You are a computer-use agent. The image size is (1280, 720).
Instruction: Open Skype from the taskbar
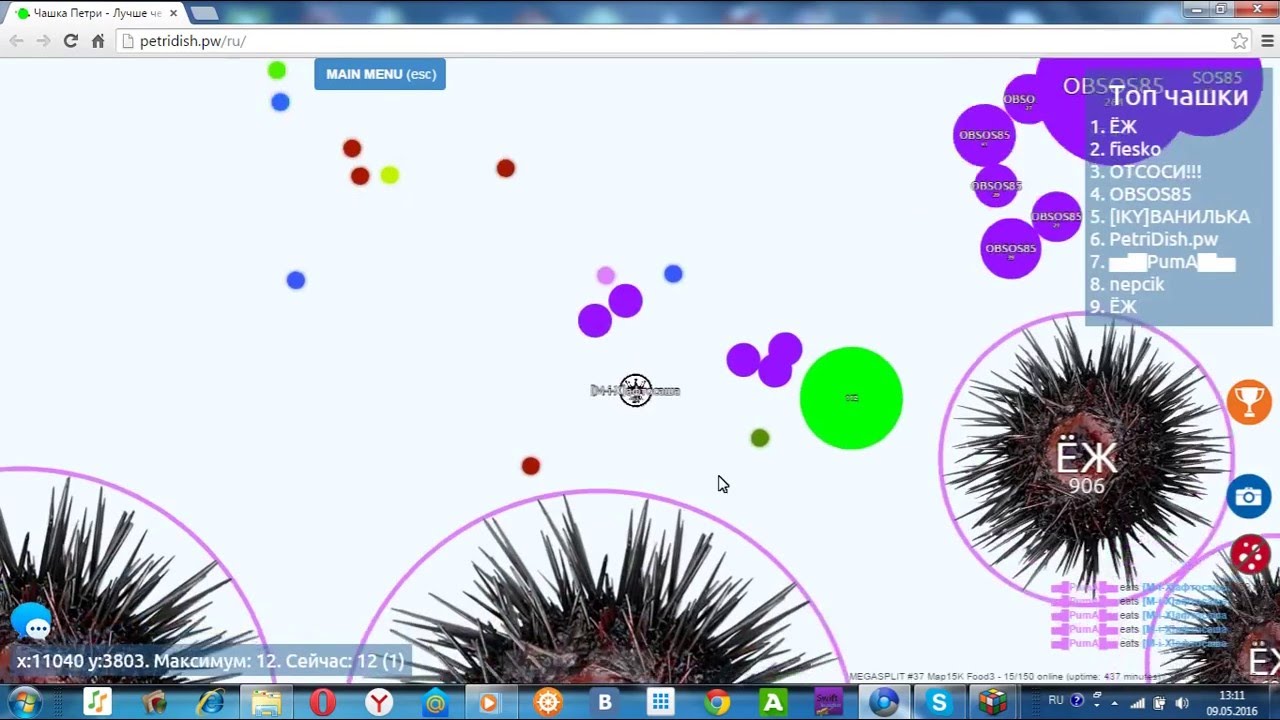tap(937, 702)
